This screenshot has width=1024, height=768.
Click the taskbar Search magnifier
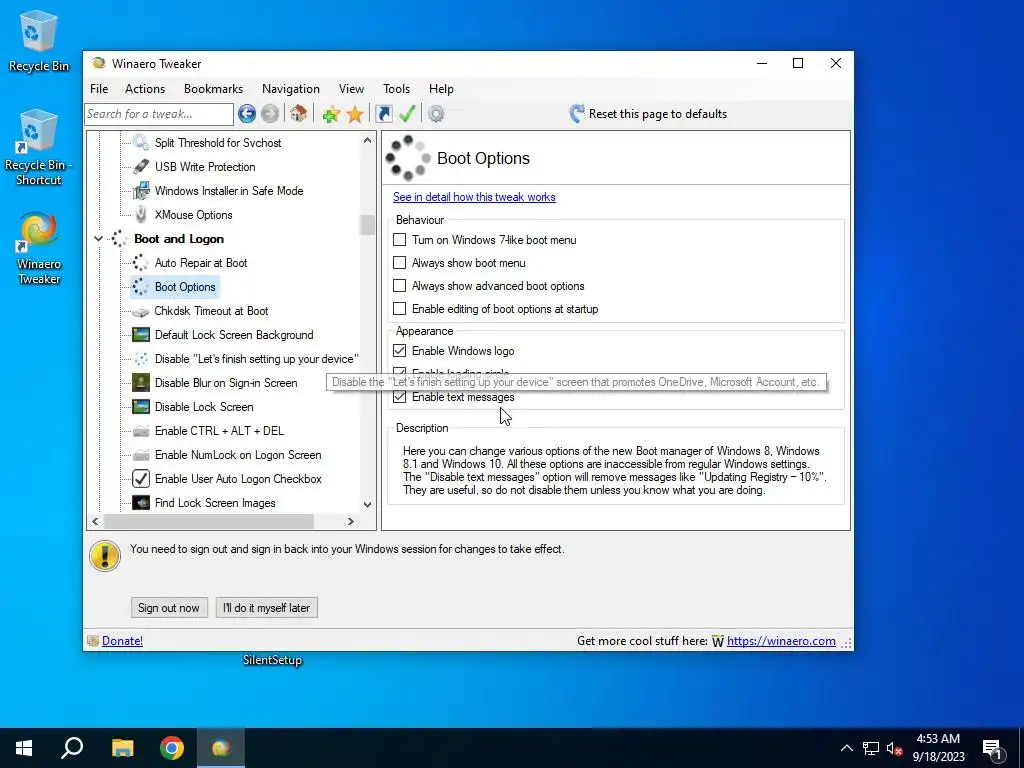tap(72, 748)
